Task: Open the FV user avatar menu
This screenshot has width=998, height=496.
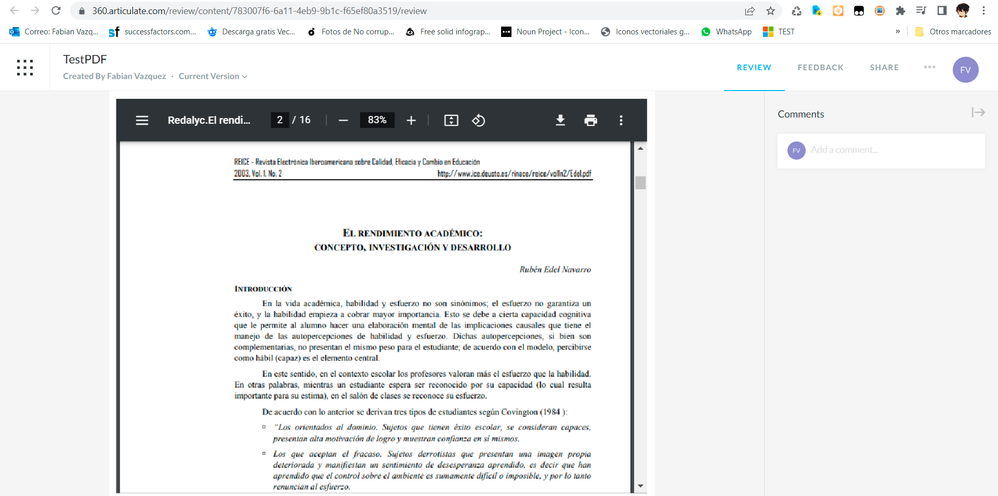Action: coord(966,69)
